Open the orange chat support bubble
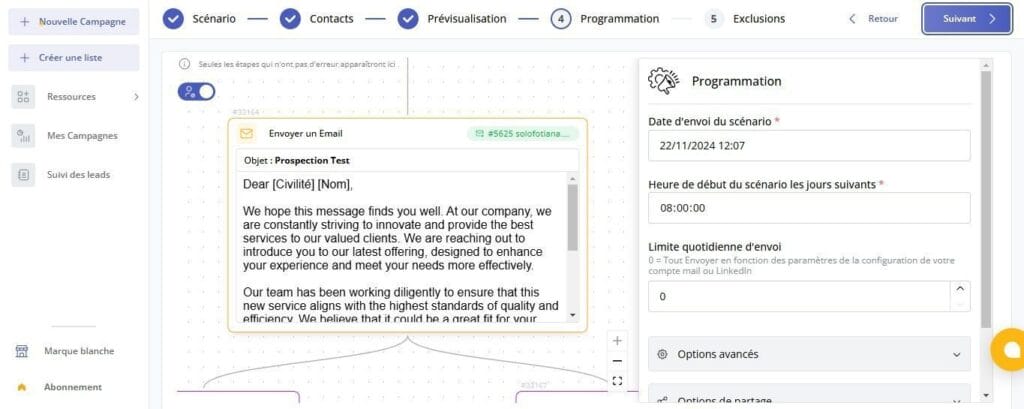The height and width of the screenshot is (409, 1024). 1008,349
